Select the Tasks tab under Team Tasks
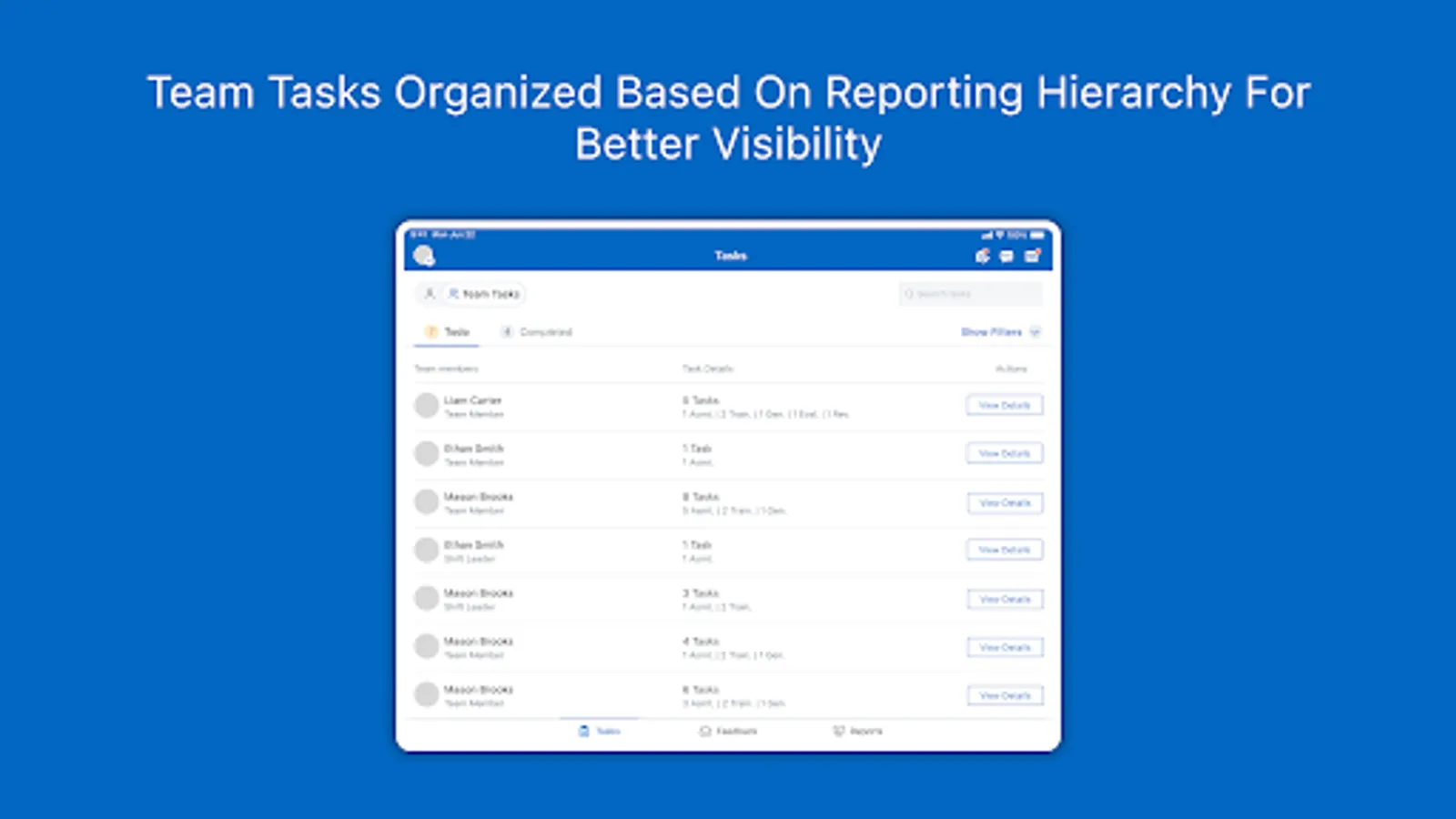This screenshot has width=1456, height=819. pyautogui.click(x=448, y=332)
